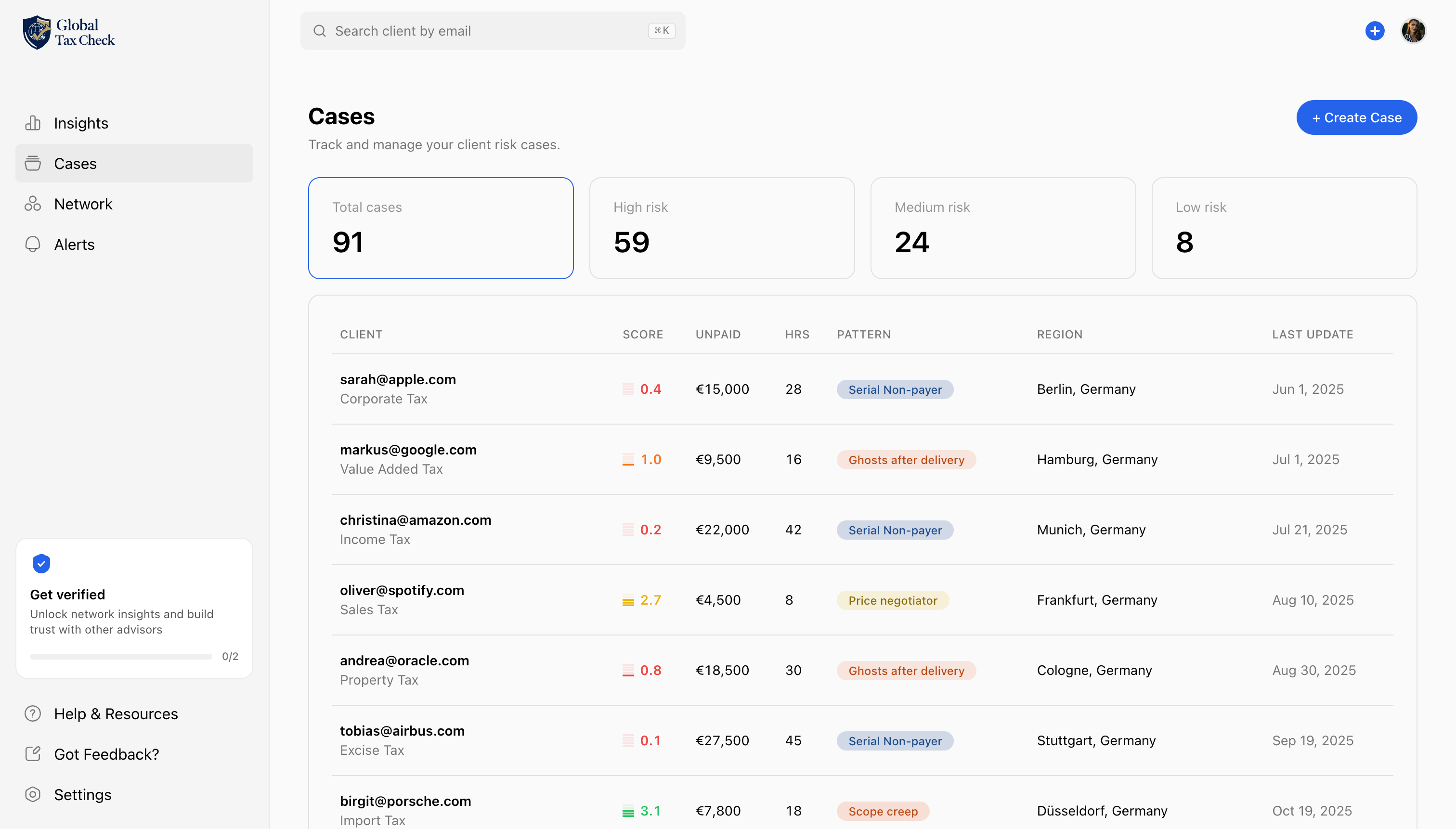Open christina@amazon.com case
Image resolution: width=1456 pixels, height=829 pixels.
pos(863,530)
